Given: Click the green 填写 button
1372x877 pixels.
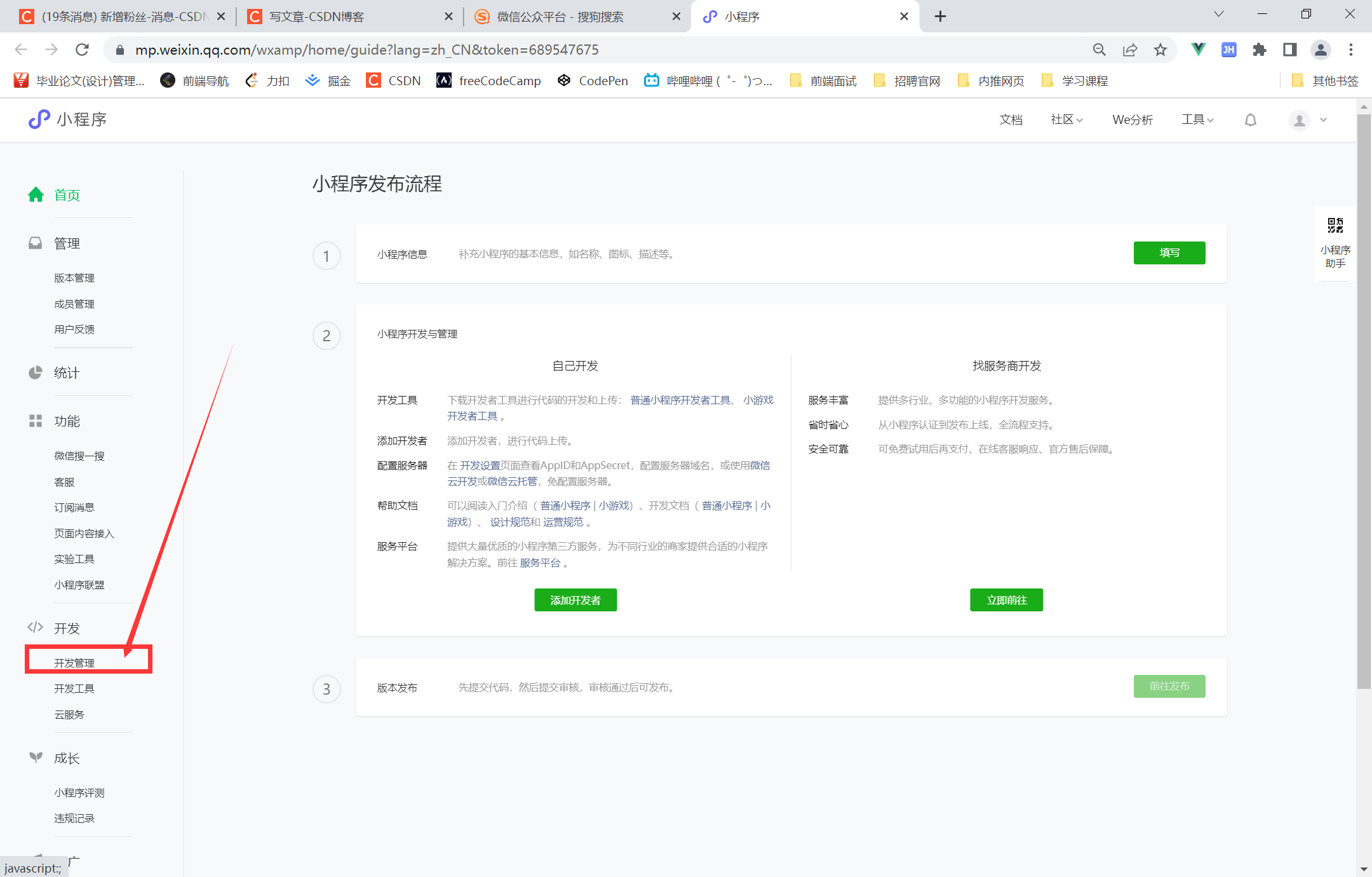Looking at the screenshot, I should [1169, 252].
